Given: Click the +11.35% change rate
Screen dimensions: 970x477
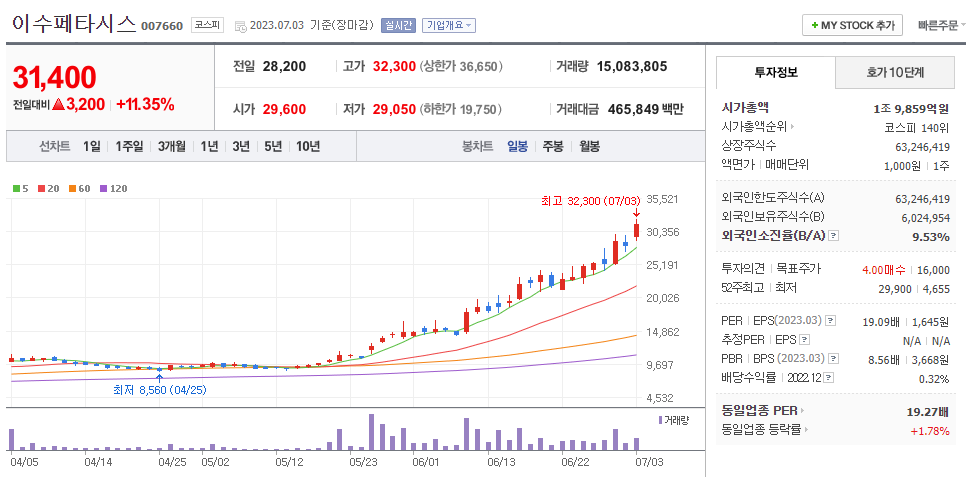Looking at the screenshot, I should pos(145,104).
